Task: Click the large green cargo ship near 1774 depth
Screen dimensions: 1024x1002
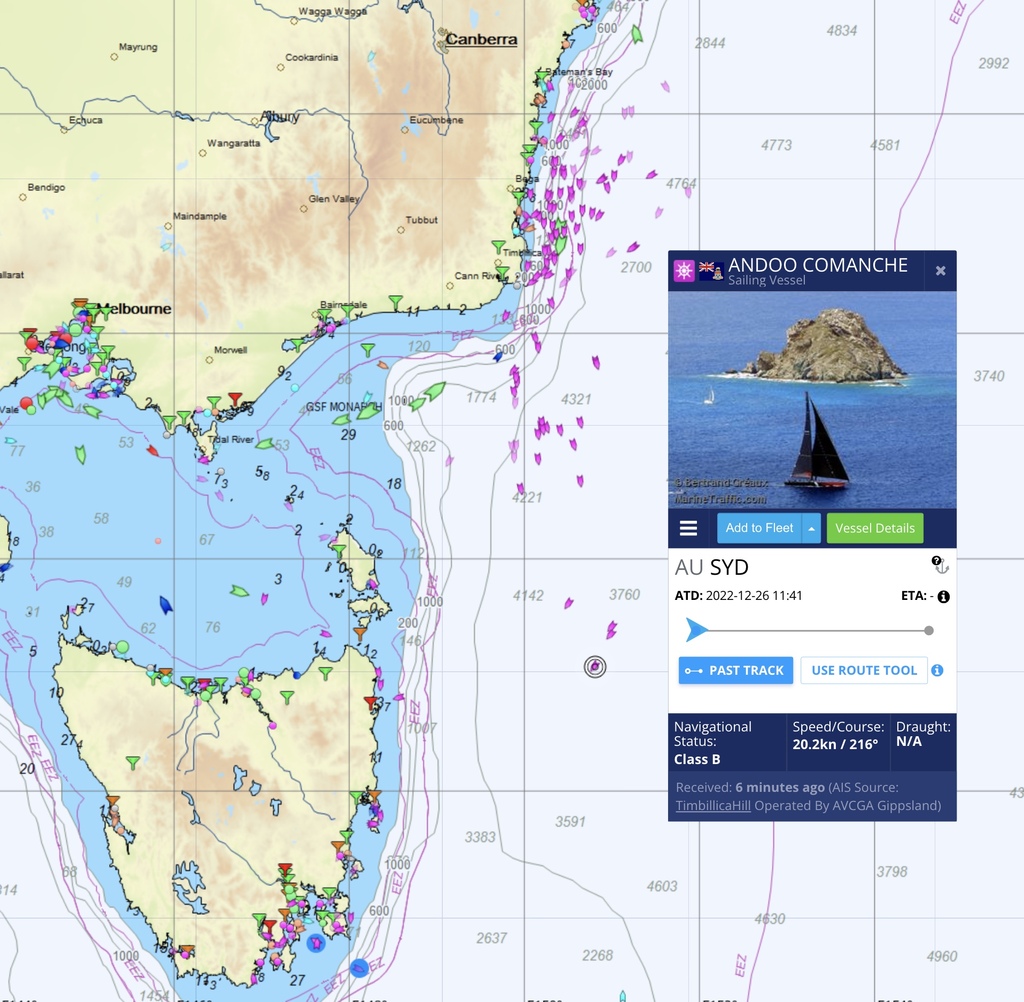Action: [x=434, y=391]
